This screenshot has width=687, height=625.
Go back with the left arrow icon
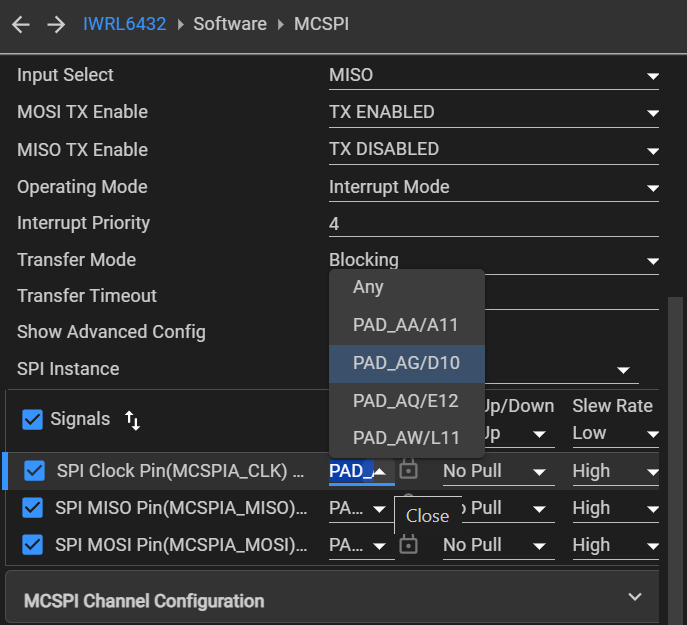click(x=21, y=24)
